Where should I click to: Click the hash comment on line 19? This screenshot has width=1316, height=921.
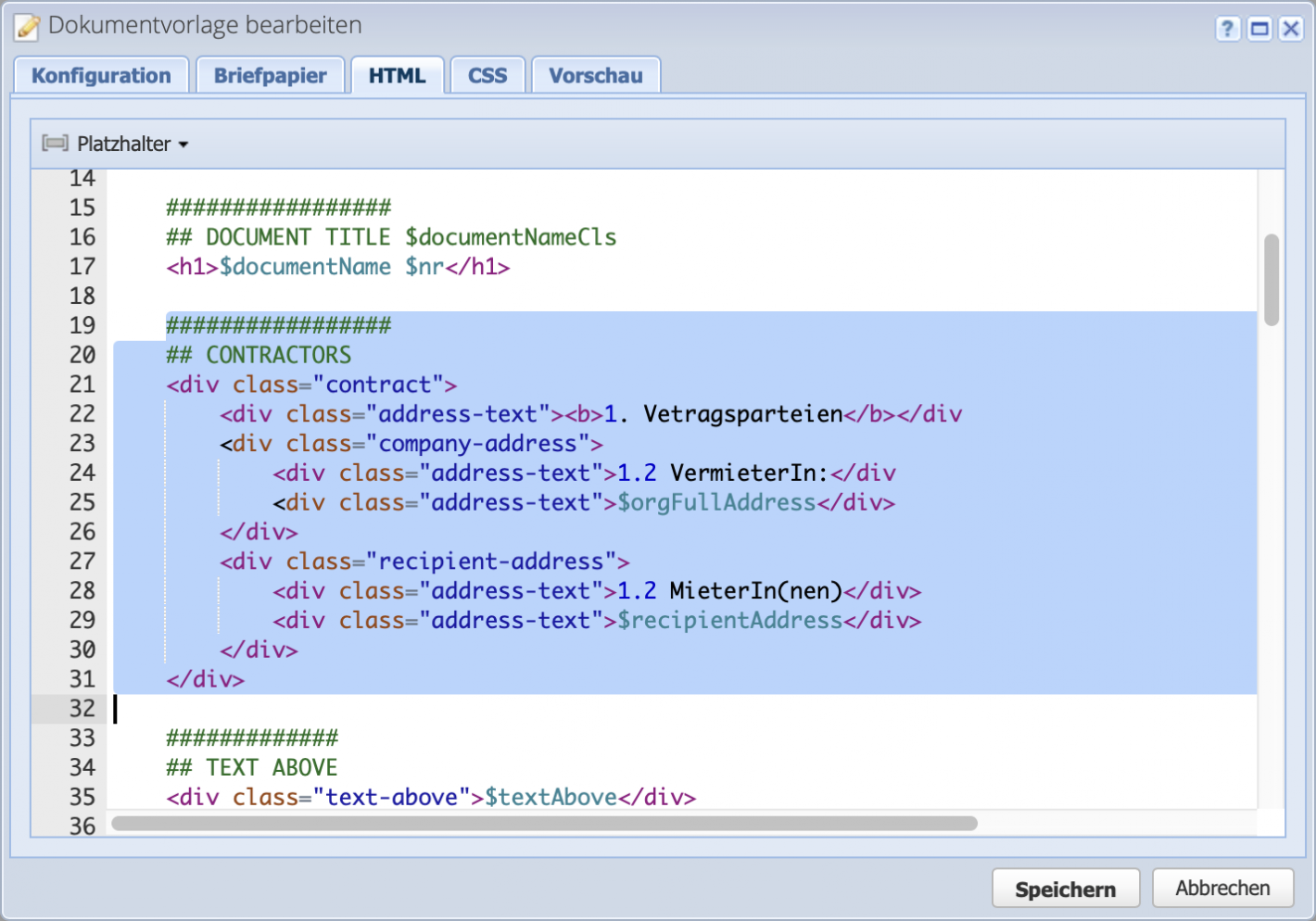tap(279, 325)
